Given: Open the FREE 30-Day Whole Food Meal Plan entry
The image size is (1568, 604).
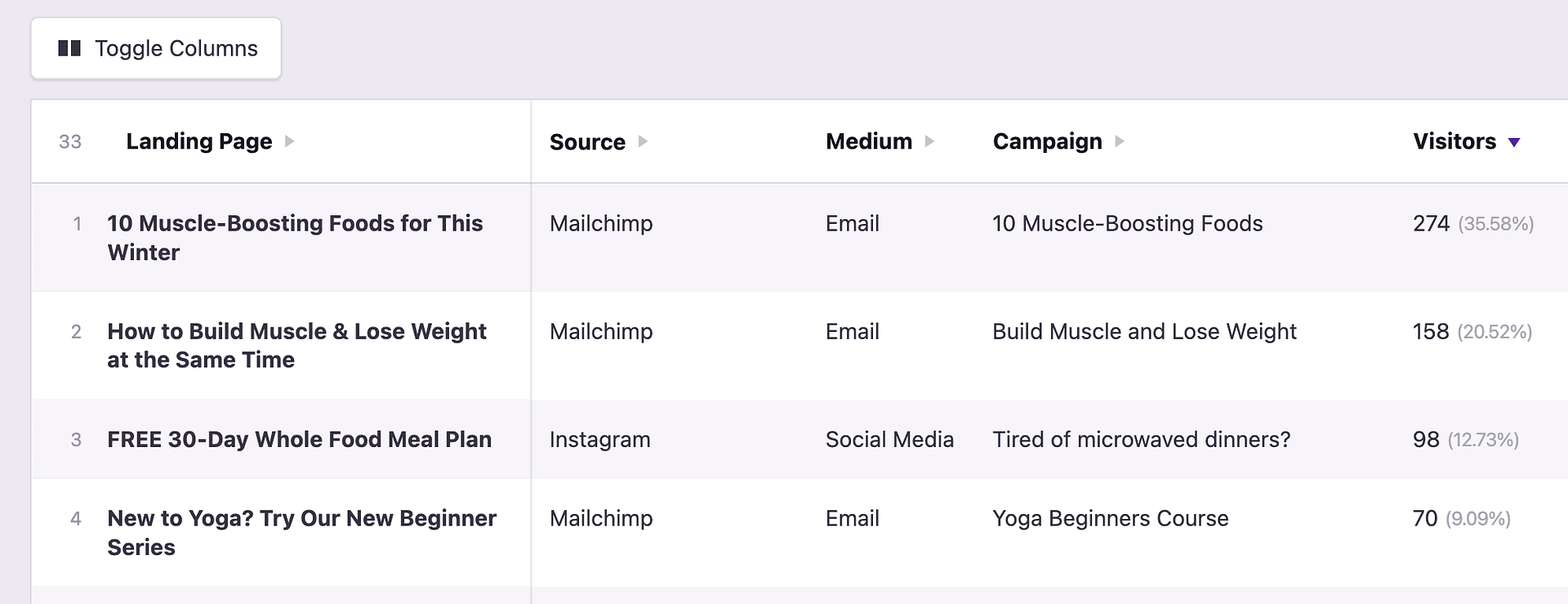Looking at the screenshot, I should 299,440.
